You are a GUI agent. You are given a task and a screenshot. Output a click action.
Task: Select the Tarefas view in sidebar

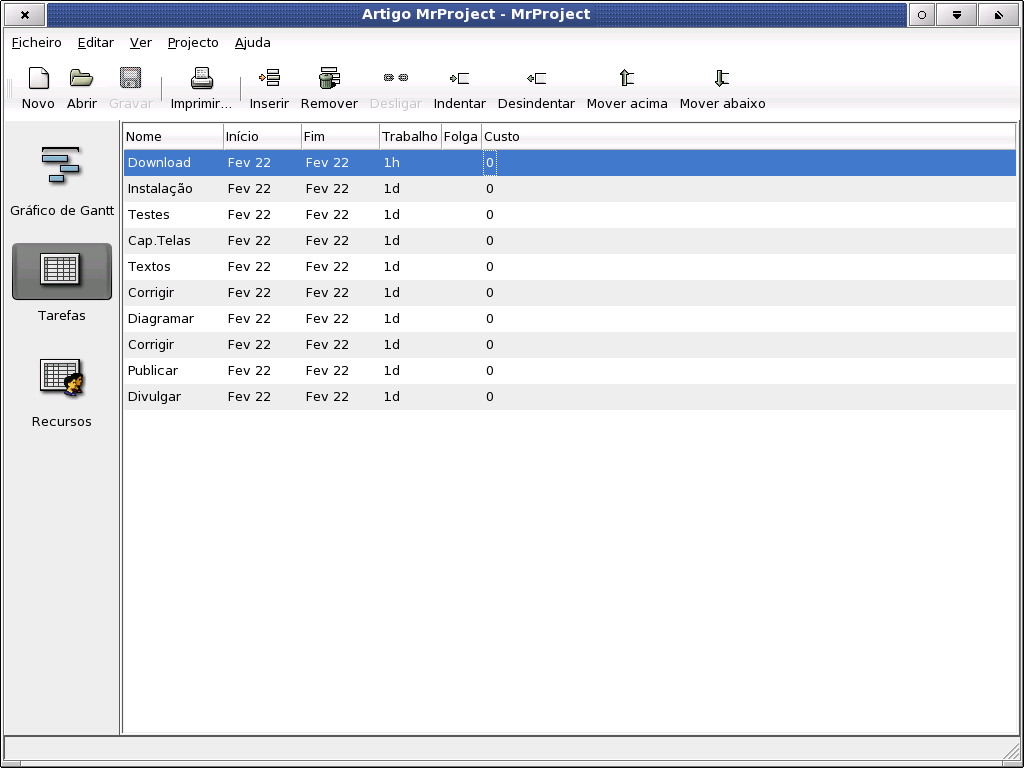click(62, 283)
